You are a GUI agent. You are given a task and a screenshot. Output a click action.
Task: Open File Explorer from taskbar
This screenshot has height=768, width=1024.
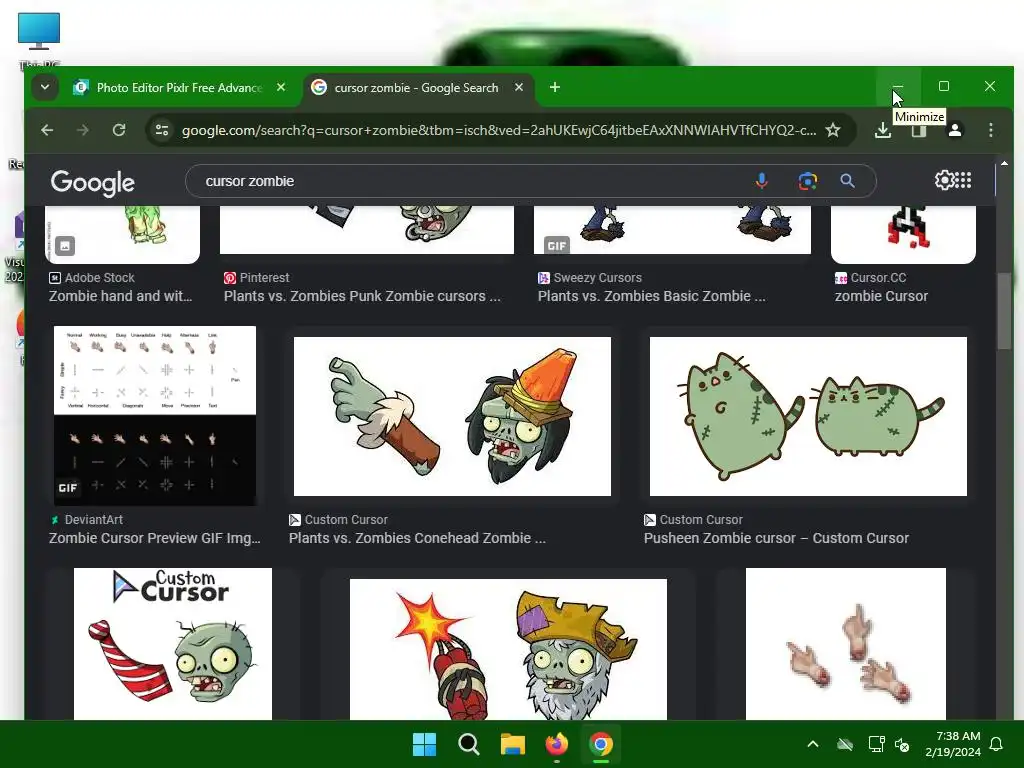(513, 744)
